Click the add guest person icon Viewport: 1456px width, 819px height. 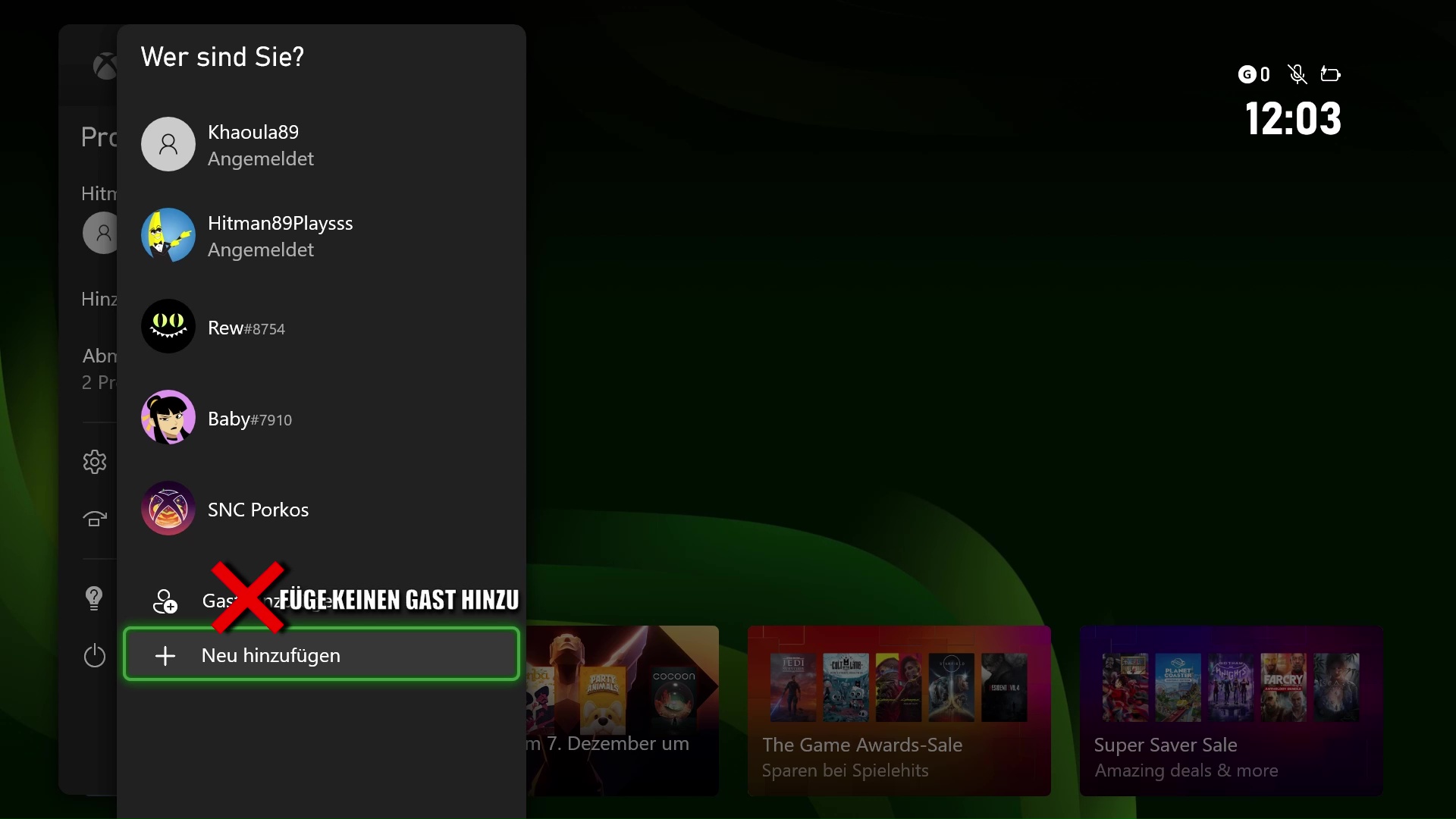[x=165, y=601]
